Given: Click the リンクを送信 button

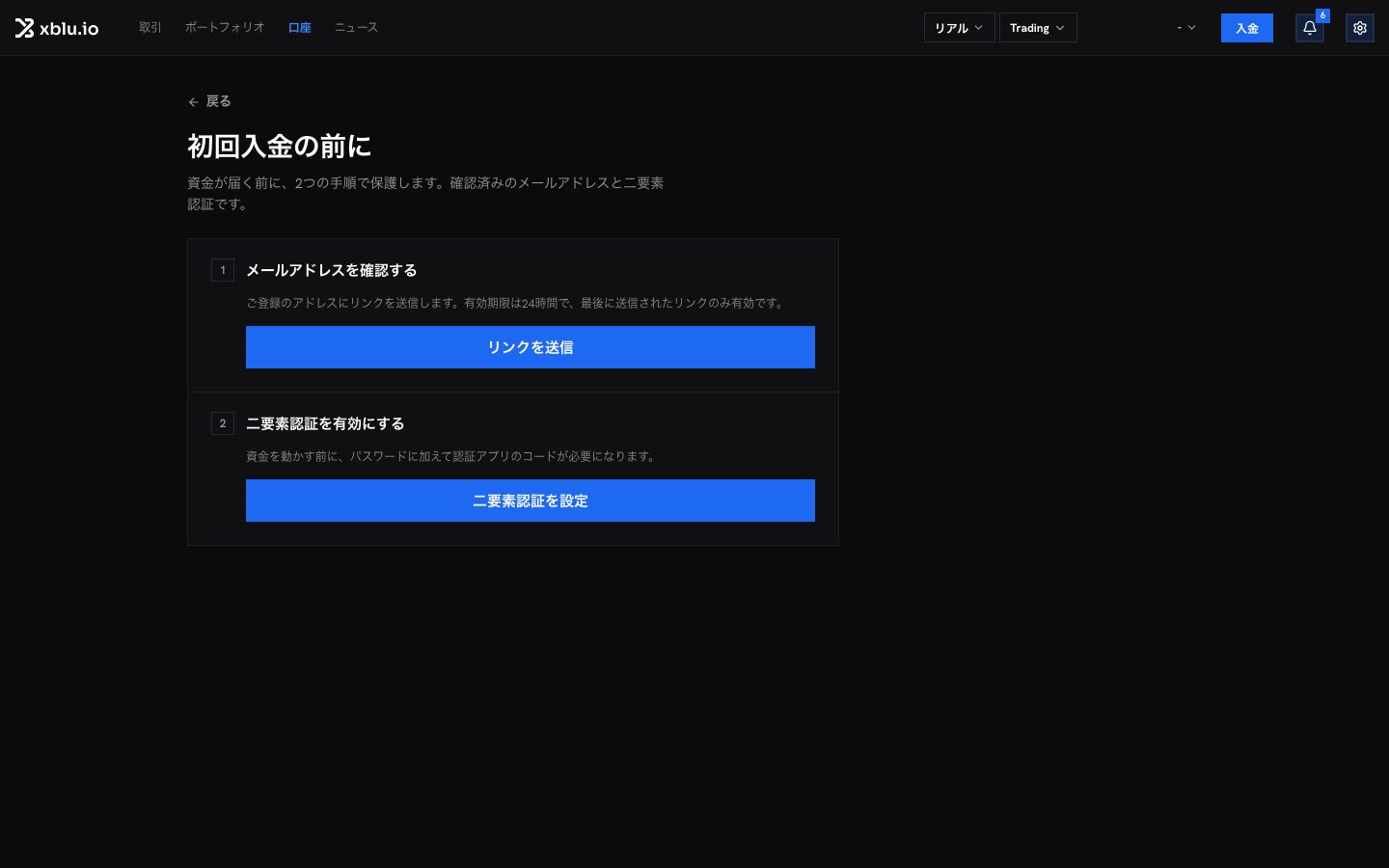Looking at the screenshot, I should point(531,347).
